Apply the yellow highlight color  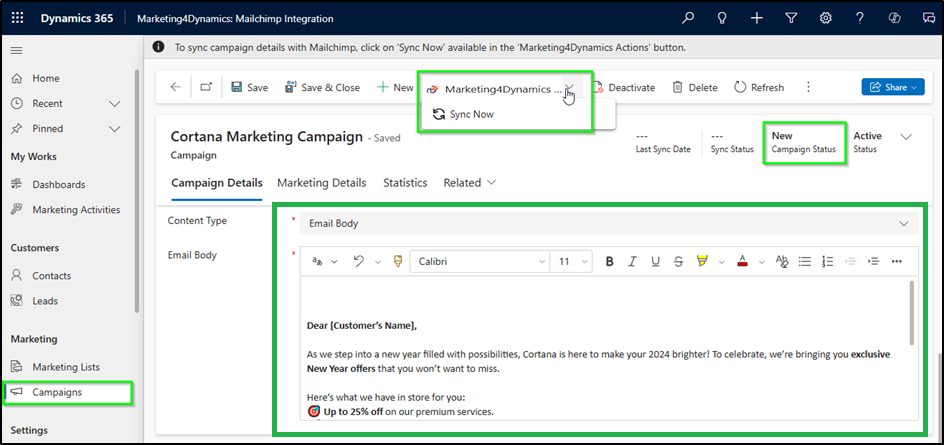702,261
